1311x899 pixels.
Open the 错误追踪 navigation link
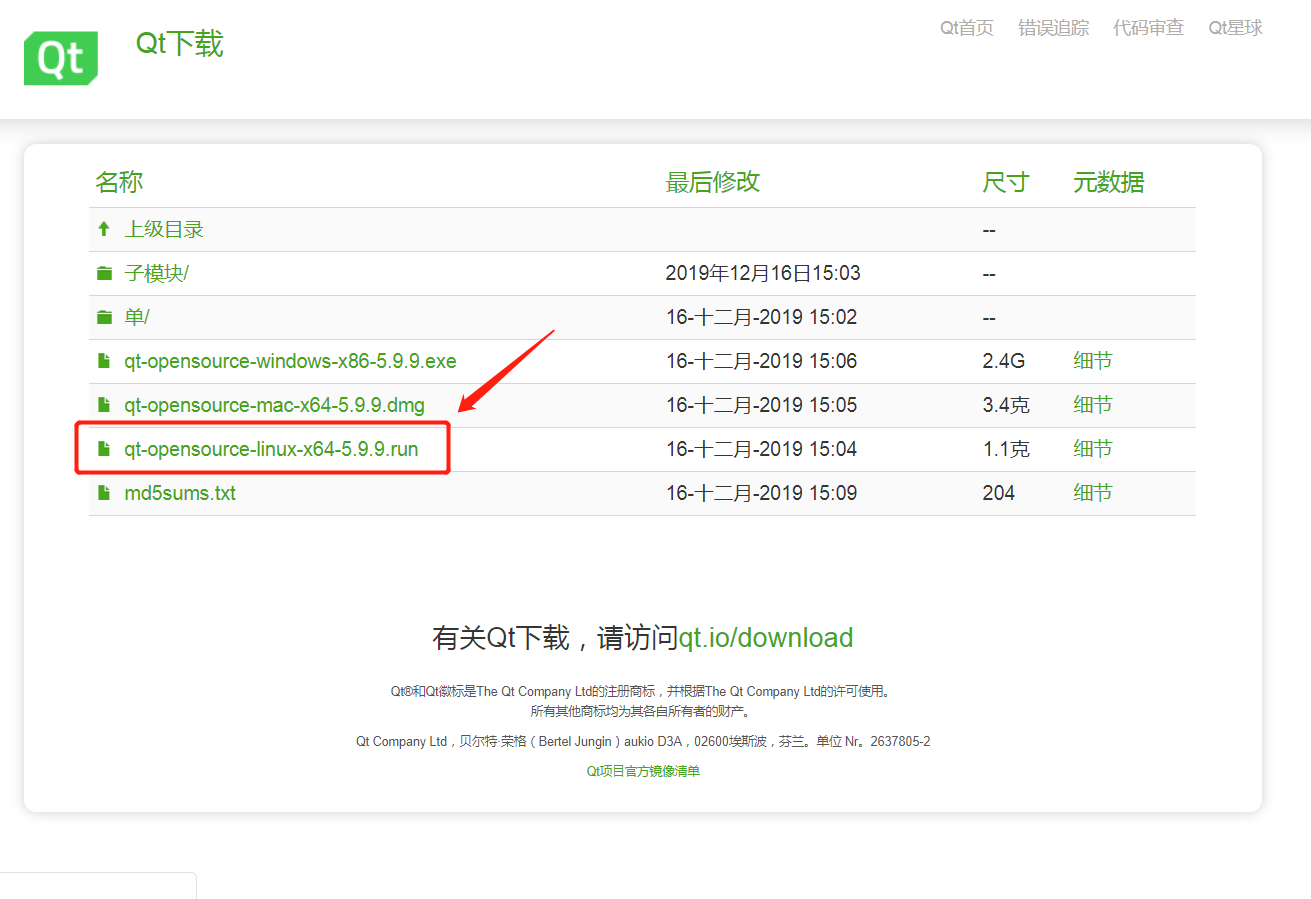click(x=1053, y=28)
